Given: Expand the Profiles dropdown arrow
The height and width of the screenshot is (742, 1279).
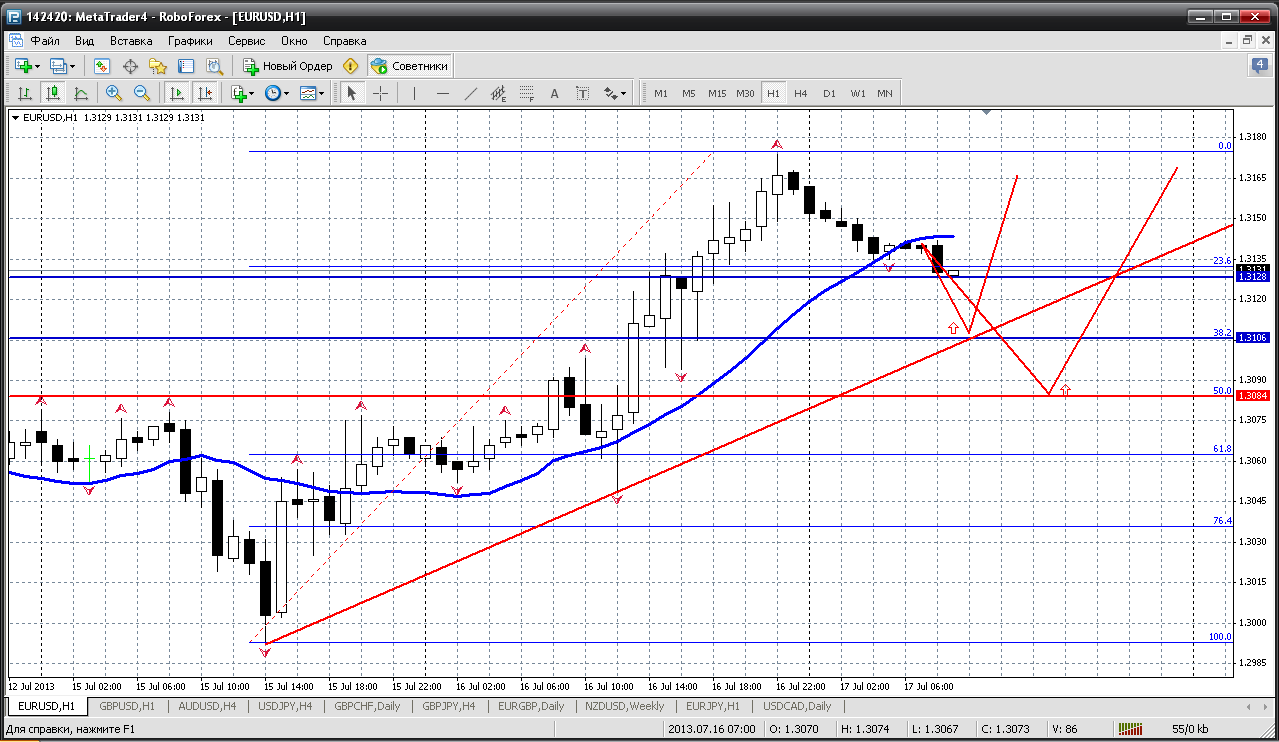Looking at the screenshot, I should (73, 66).
